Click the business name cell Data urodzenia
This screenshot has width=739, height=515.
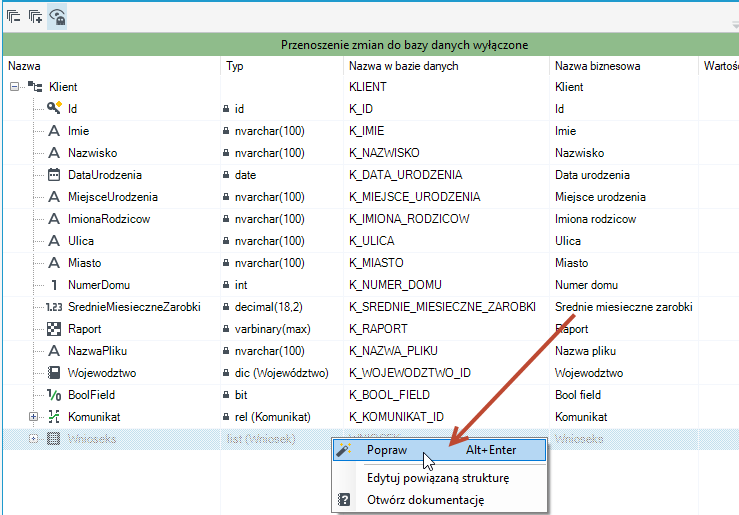592,175
